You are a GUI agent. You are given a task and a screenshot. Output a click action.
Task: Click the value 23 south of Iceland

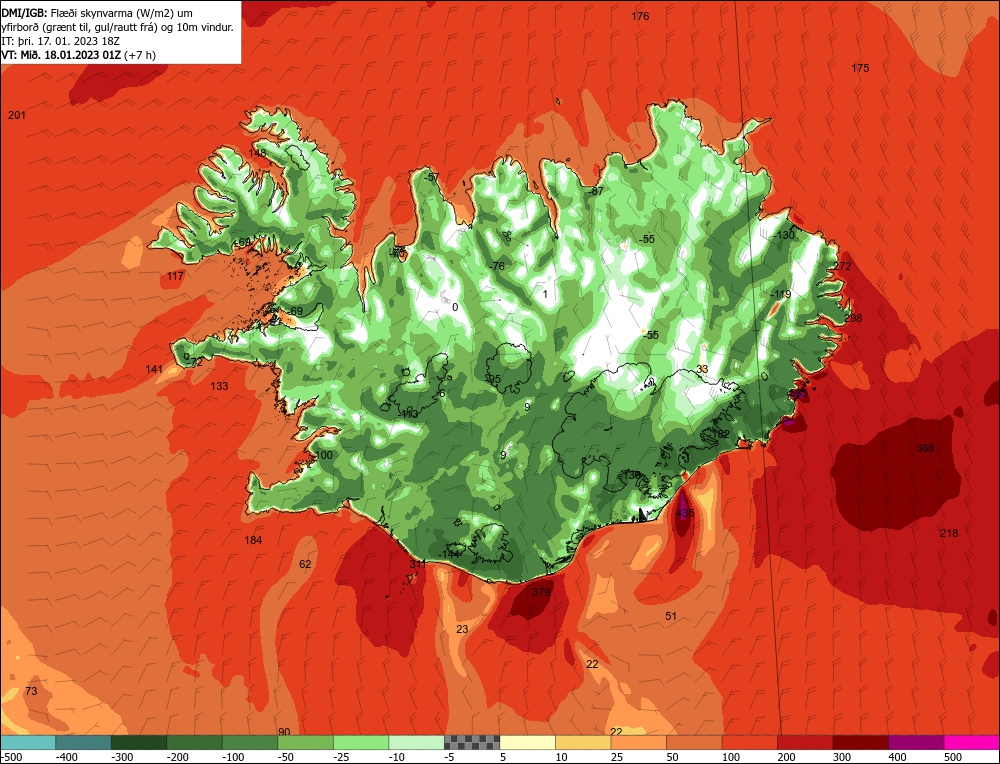coord(462,629)
